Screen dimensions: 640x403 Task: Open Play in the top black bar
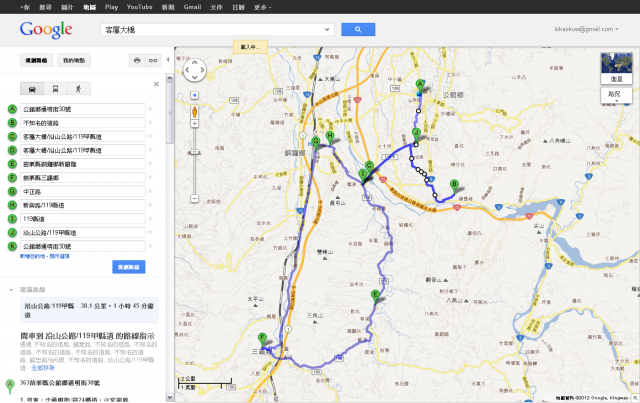(x=111, y=7)
